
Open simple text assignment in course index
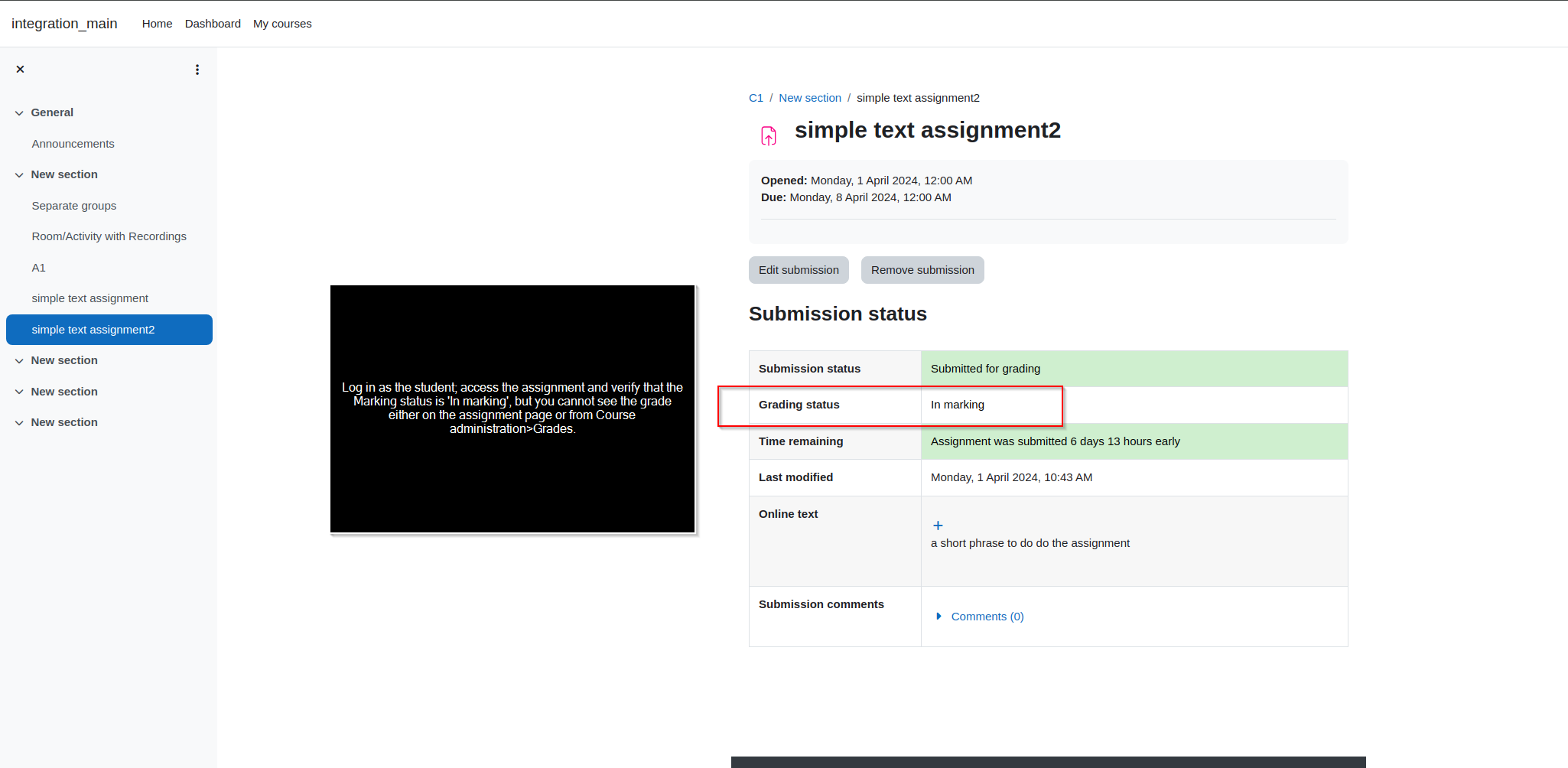click(x=89, y=298)
